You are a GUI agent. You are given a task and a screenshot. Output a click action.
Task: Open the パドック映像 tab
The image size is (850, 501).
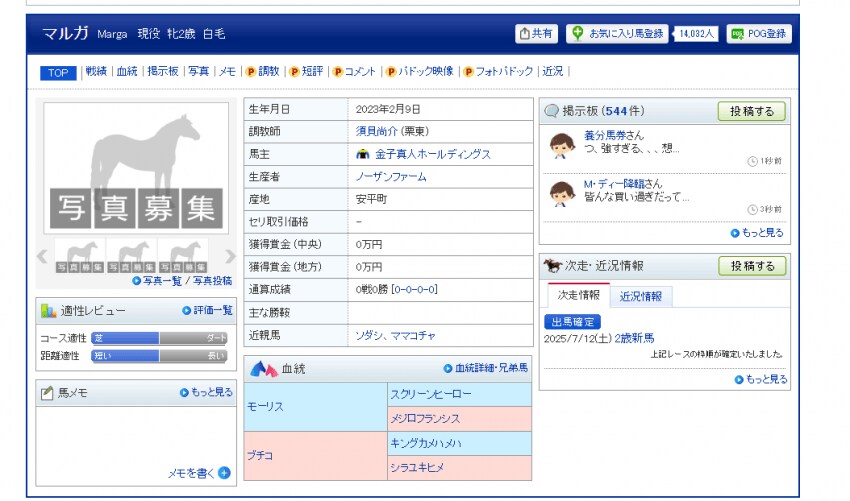coord(420,72)
